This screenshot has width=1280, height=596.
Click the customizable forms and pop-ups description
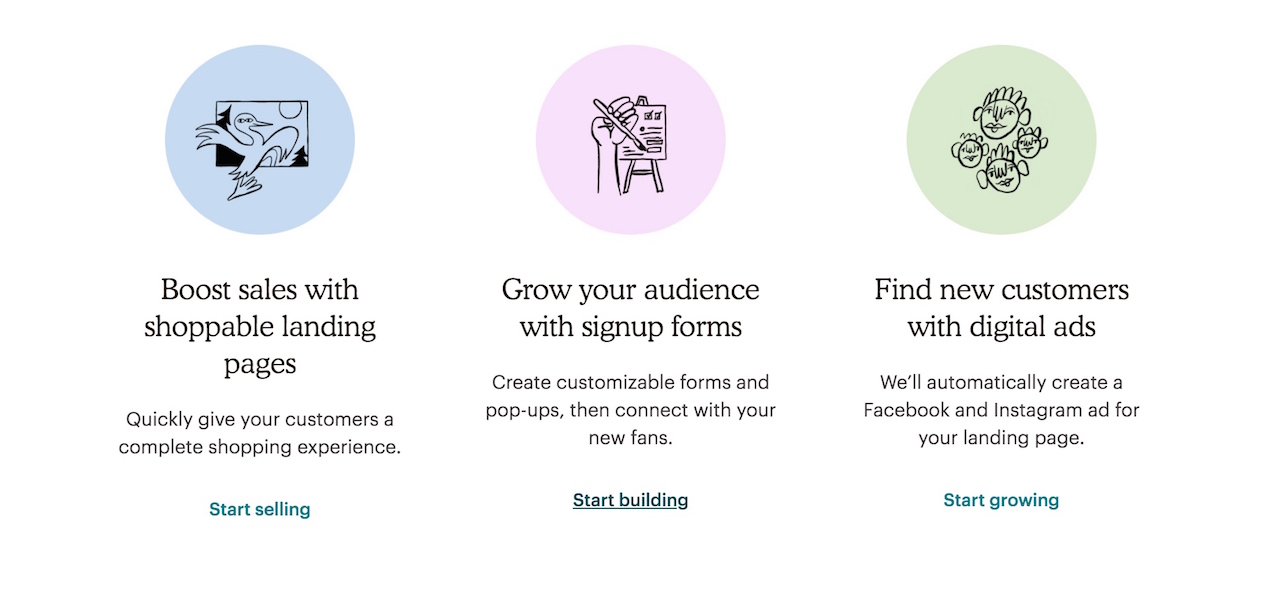pos(631,410)
